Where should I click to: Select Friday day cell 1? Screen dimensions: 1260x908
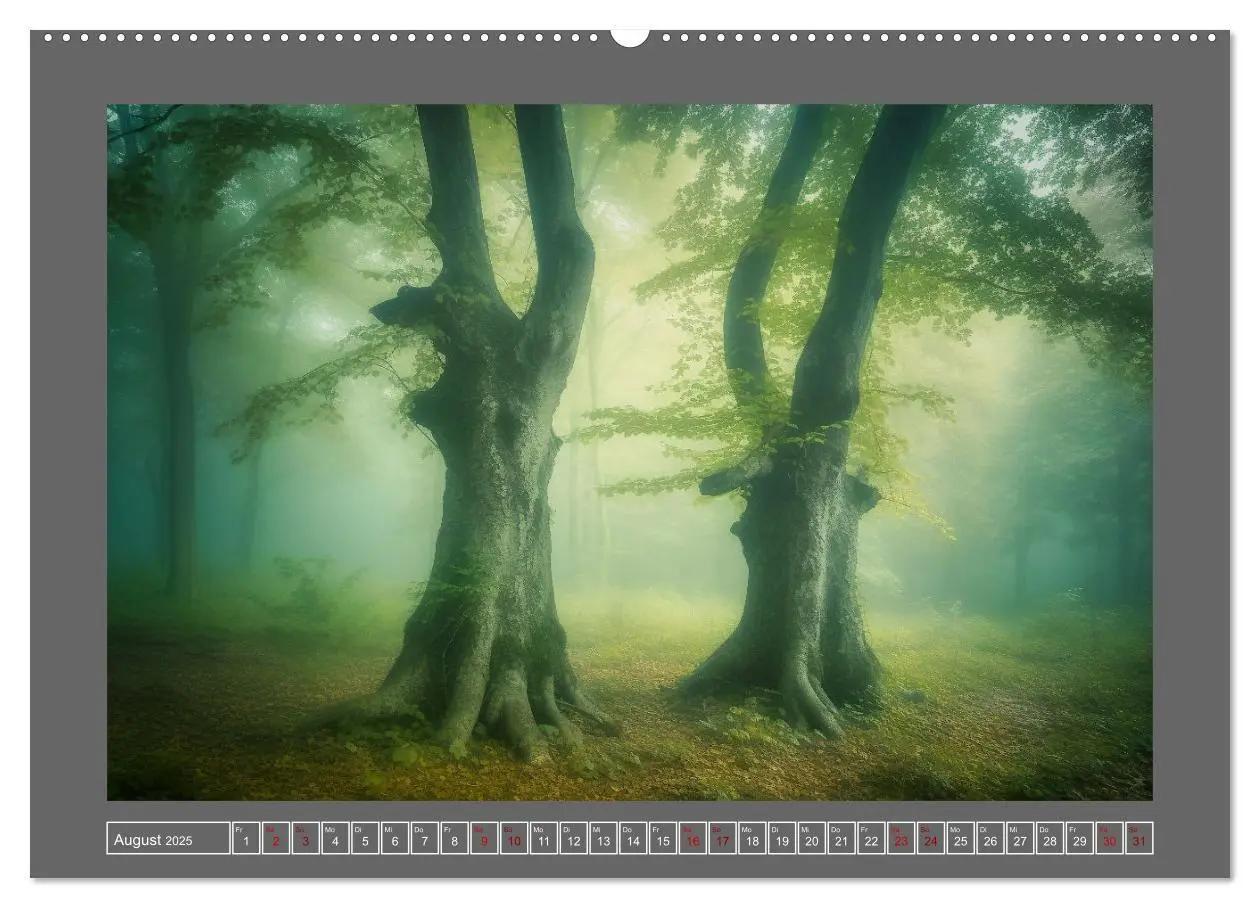click(246, 839)
